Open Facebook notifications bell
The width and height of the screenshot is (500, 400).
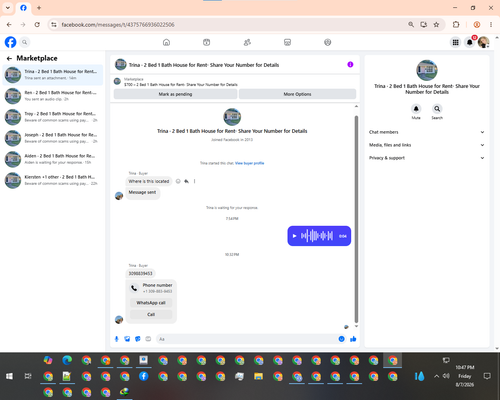point(470,42)
